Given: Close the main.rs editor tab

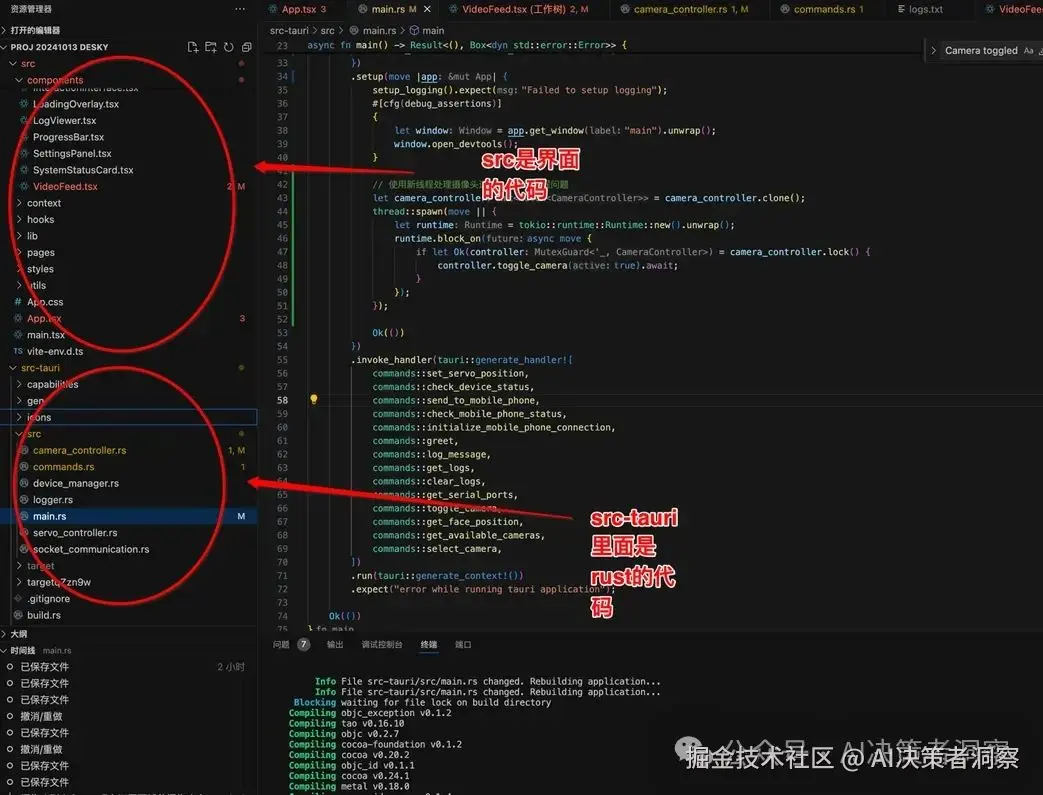Looking at the screenshot, I should pos(427,9).
